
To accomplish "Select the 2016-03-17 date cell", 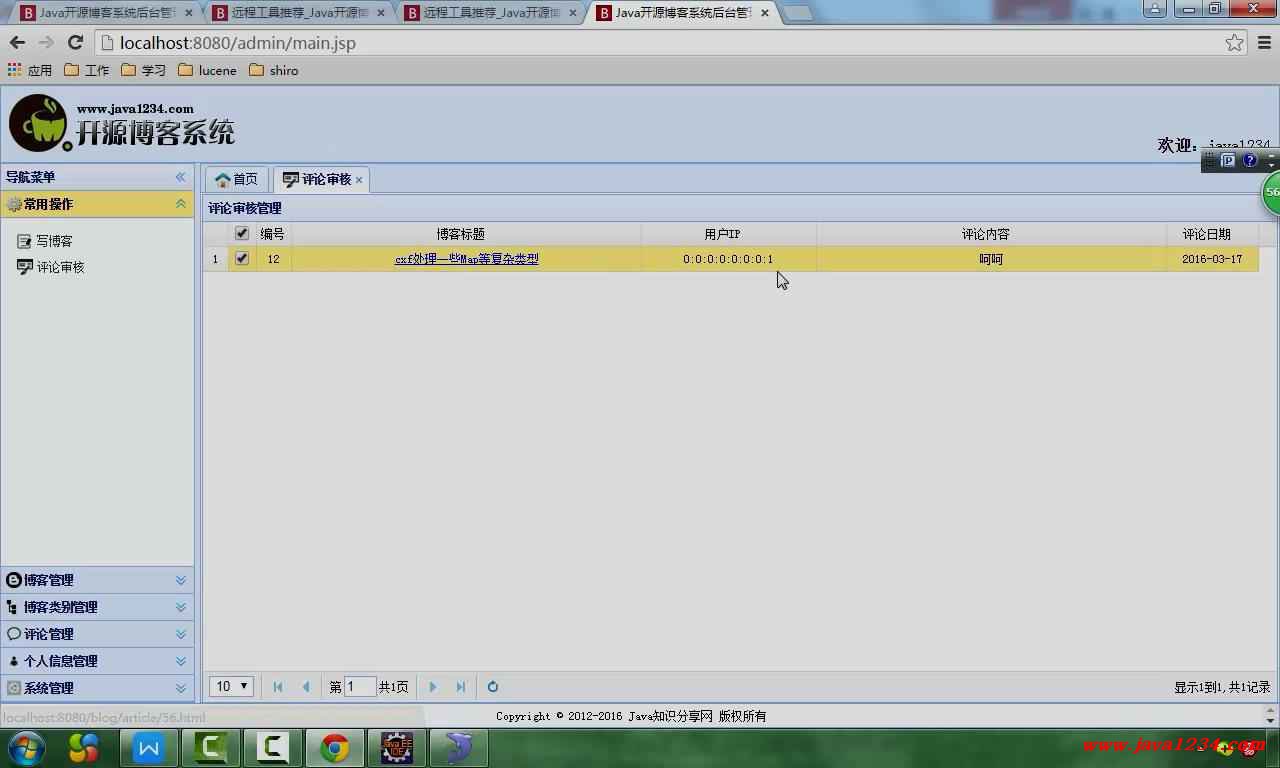I will [1212, 259].
